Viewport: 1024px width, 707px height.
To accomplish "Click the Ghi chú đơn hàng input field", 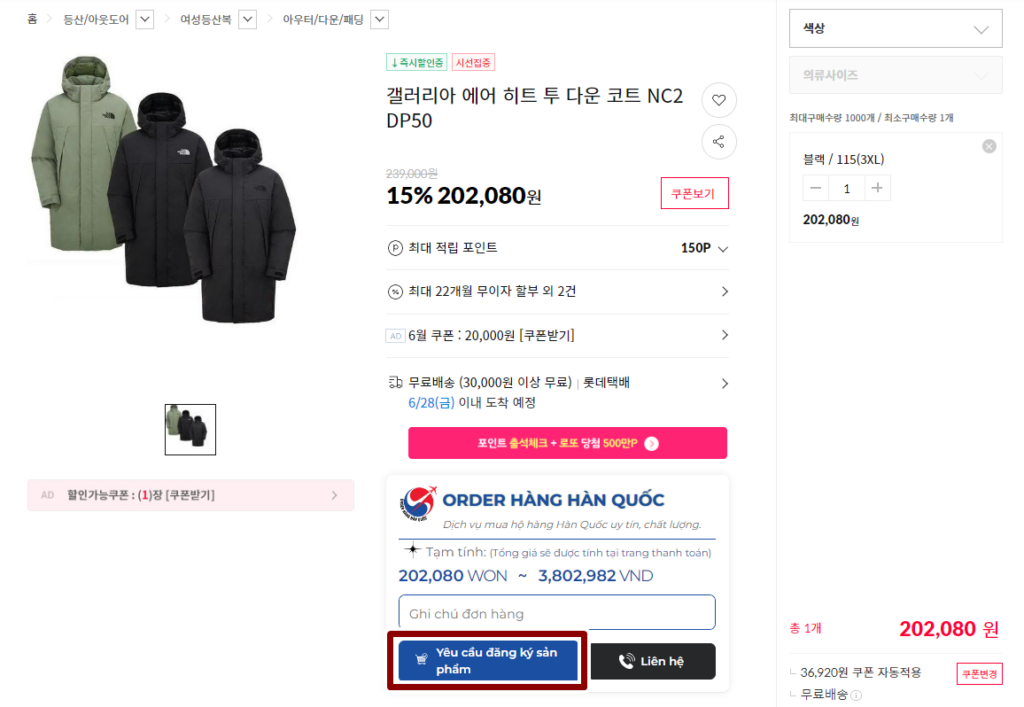I will (556, 613).
